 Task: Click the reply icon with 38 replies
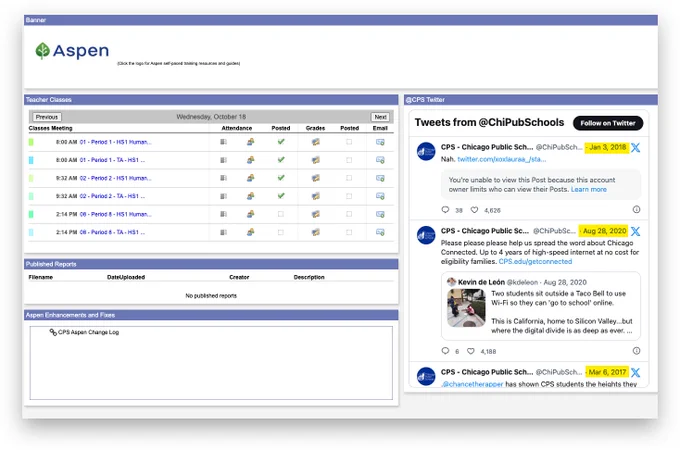click(445, 210)
